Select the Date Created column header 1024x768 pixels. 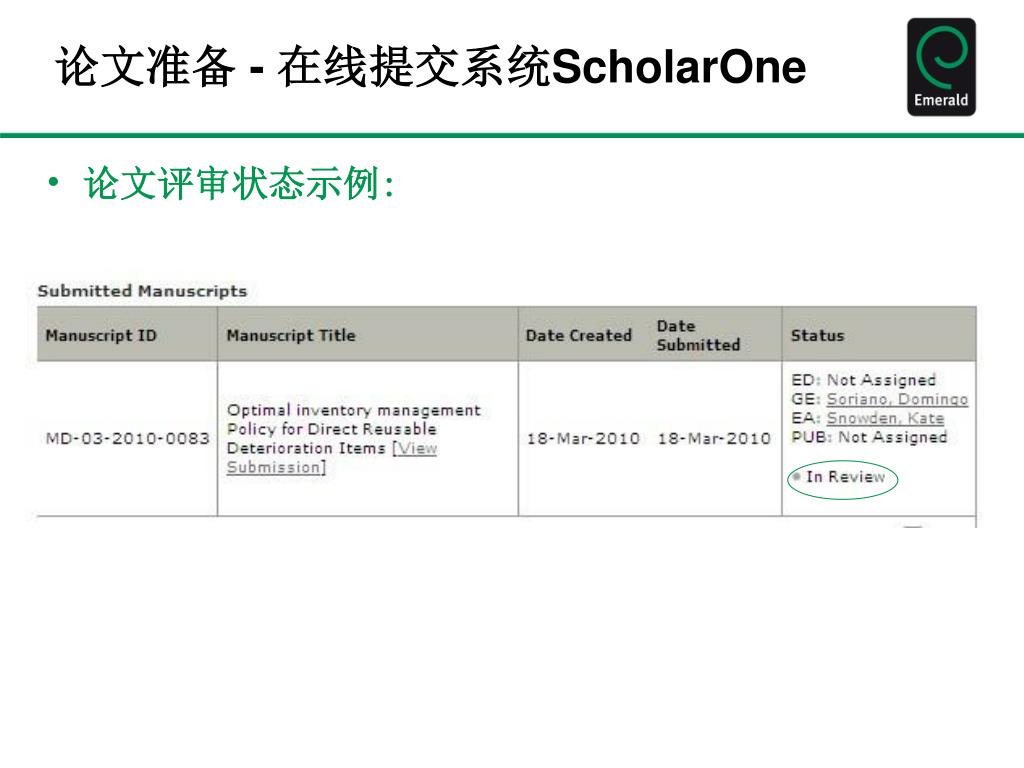pyautogui.click(x=579, y=336)
